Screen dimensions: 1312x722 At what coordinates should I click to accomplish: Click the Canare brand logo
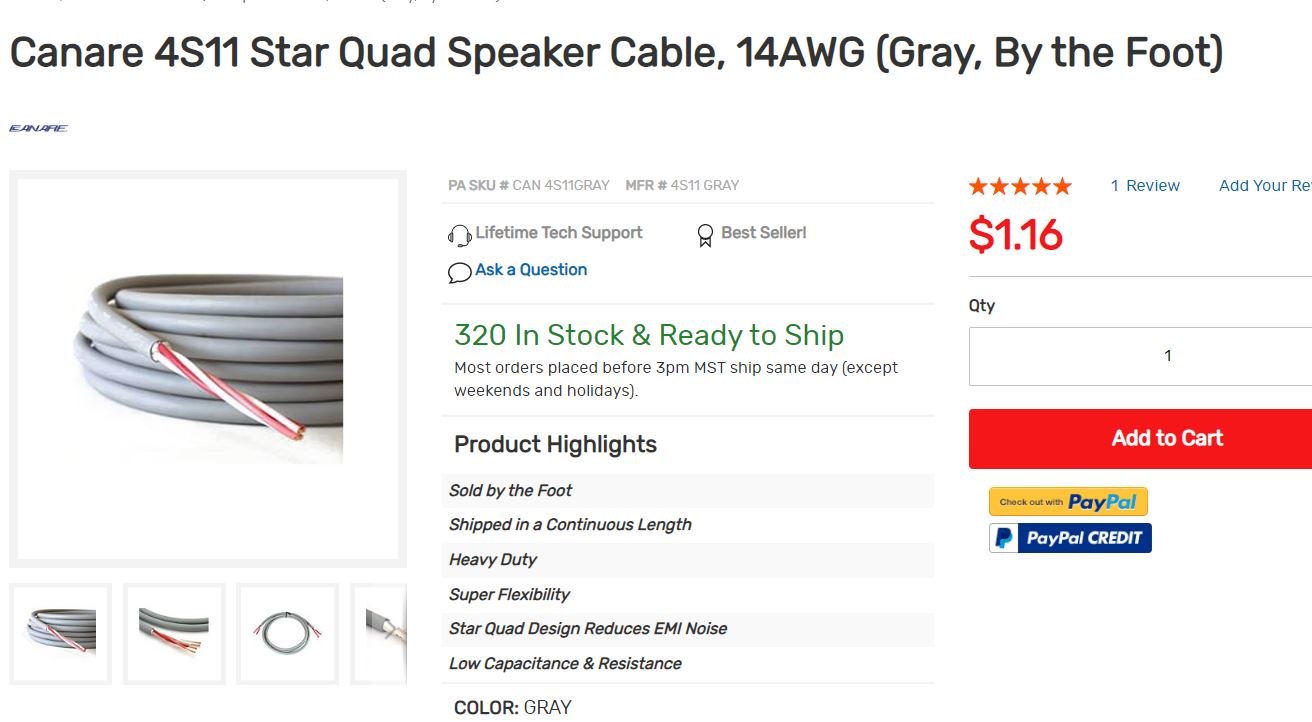click(38, 128)
